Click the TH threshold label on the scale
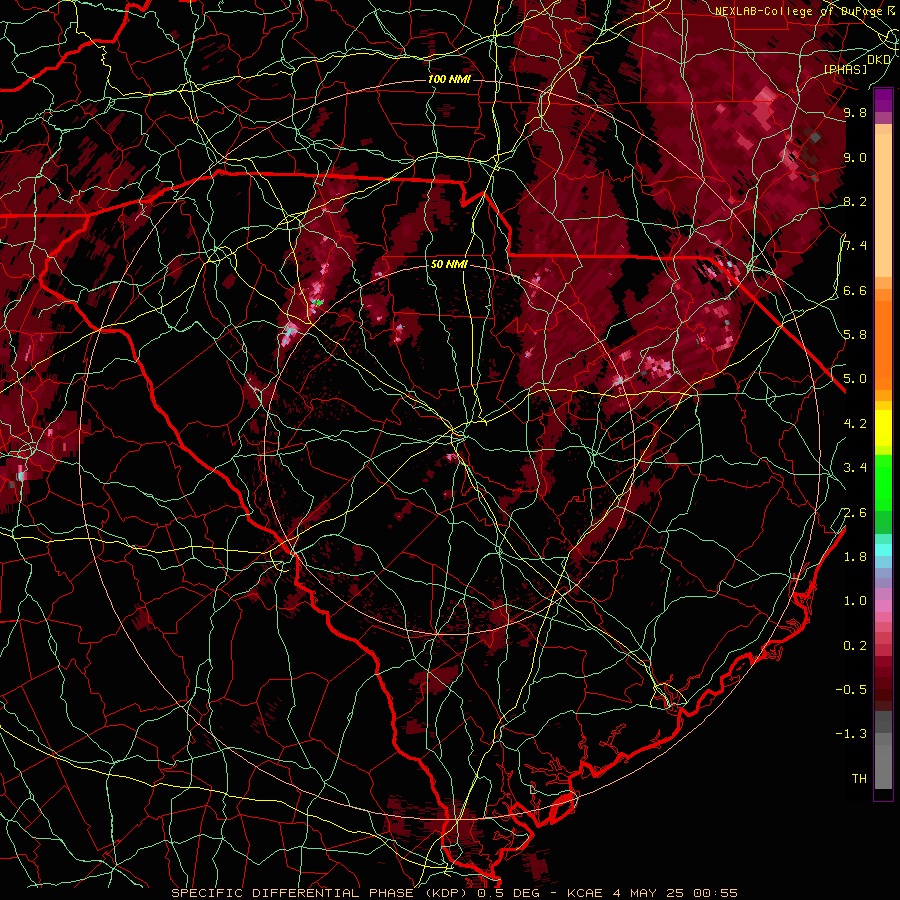 coord(859,779)
